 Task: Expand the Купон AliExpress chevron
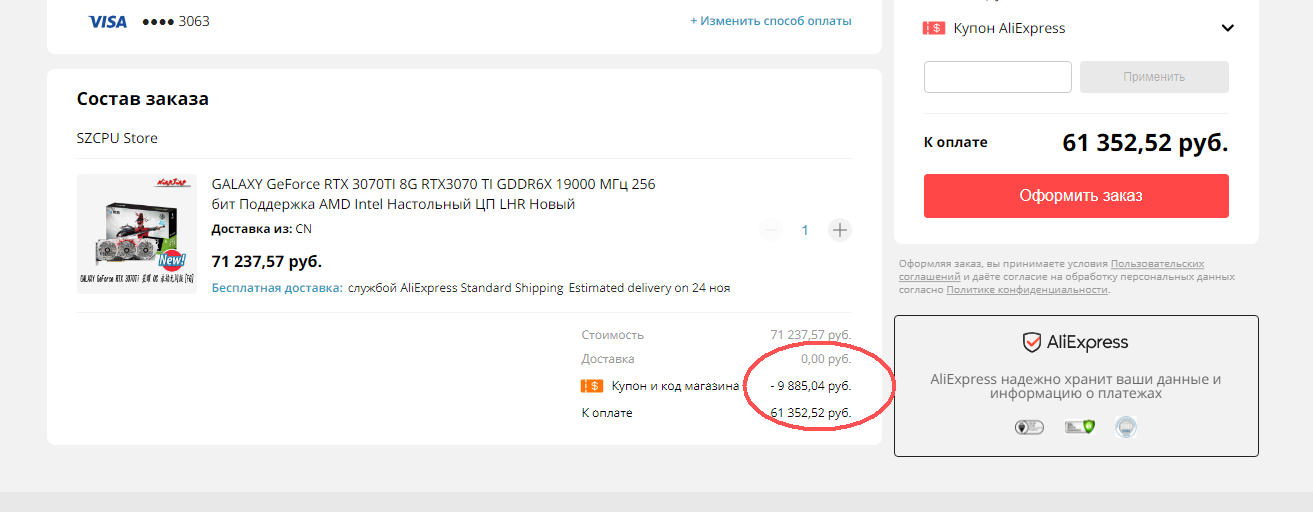1228,28
